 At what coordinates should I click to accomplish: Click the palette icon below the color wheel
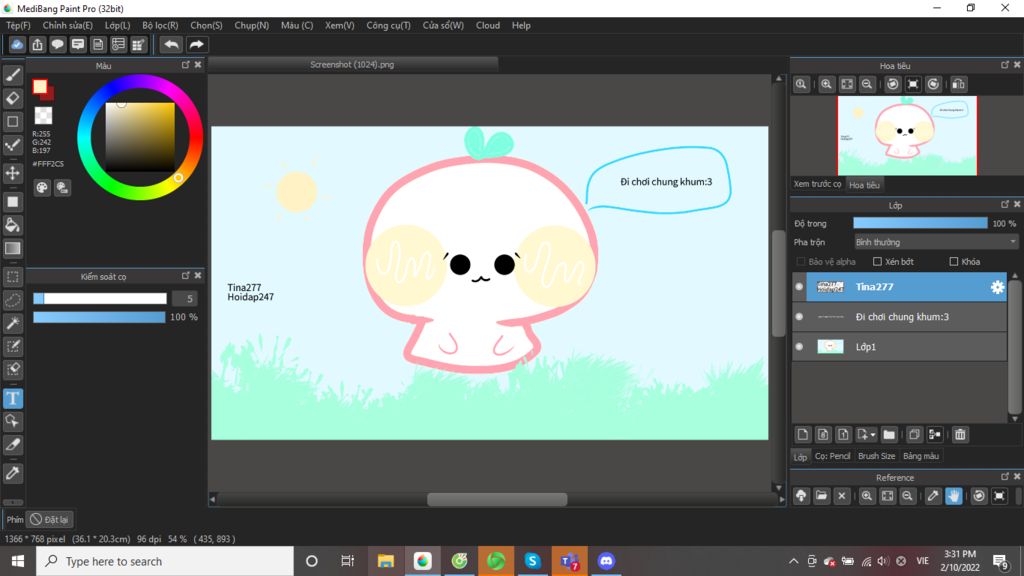(42, 188)
